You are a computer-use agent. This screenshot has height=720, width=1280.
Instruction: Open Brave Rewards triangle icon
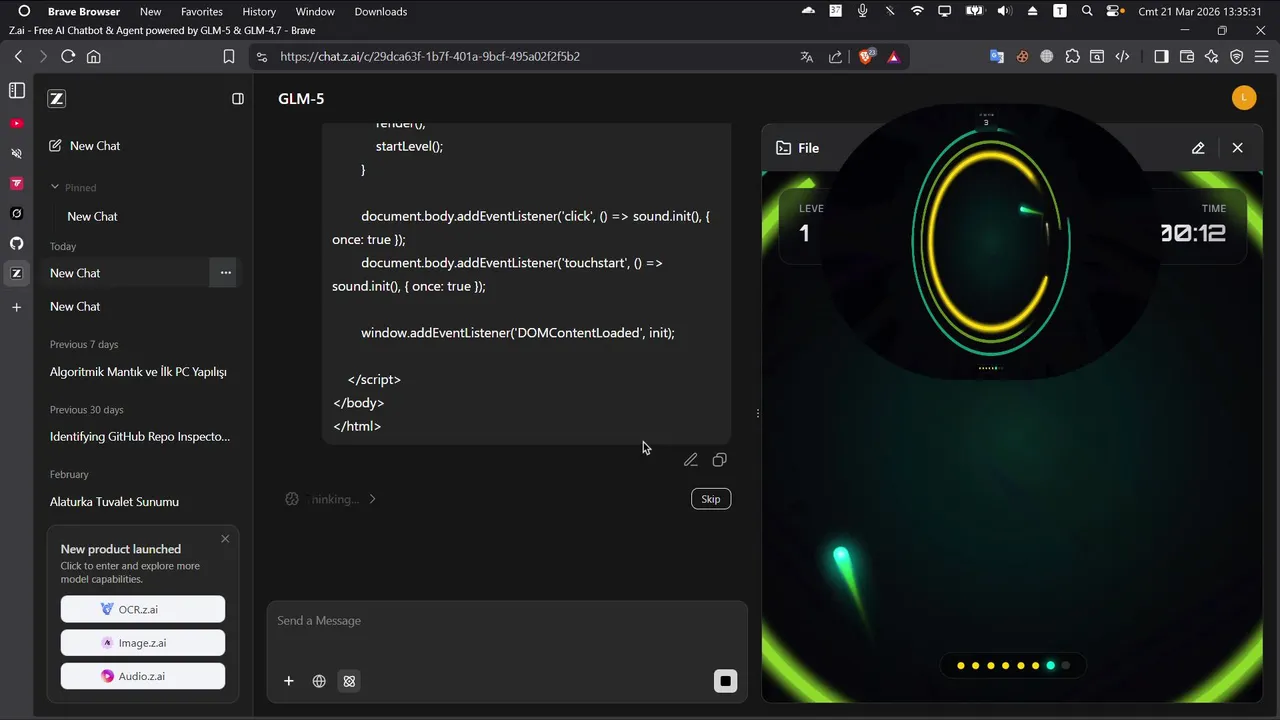click(894, 57)
